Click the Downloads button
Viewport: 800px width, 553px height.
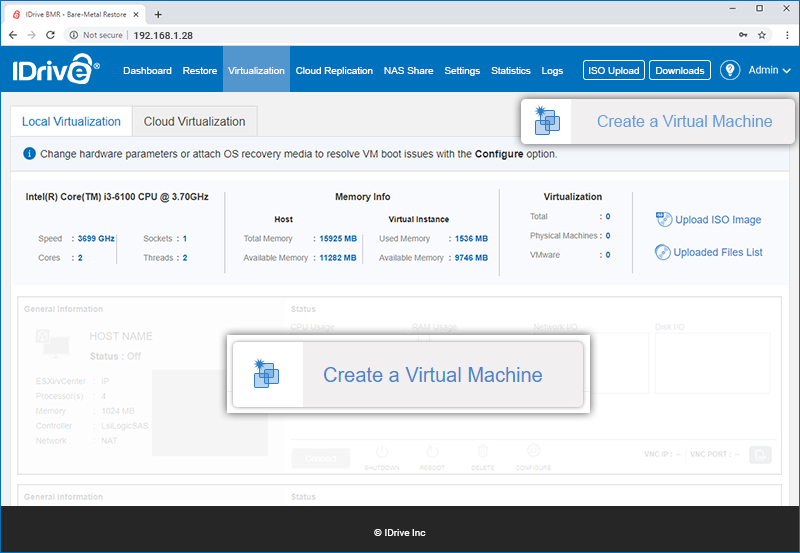point(680,70)
